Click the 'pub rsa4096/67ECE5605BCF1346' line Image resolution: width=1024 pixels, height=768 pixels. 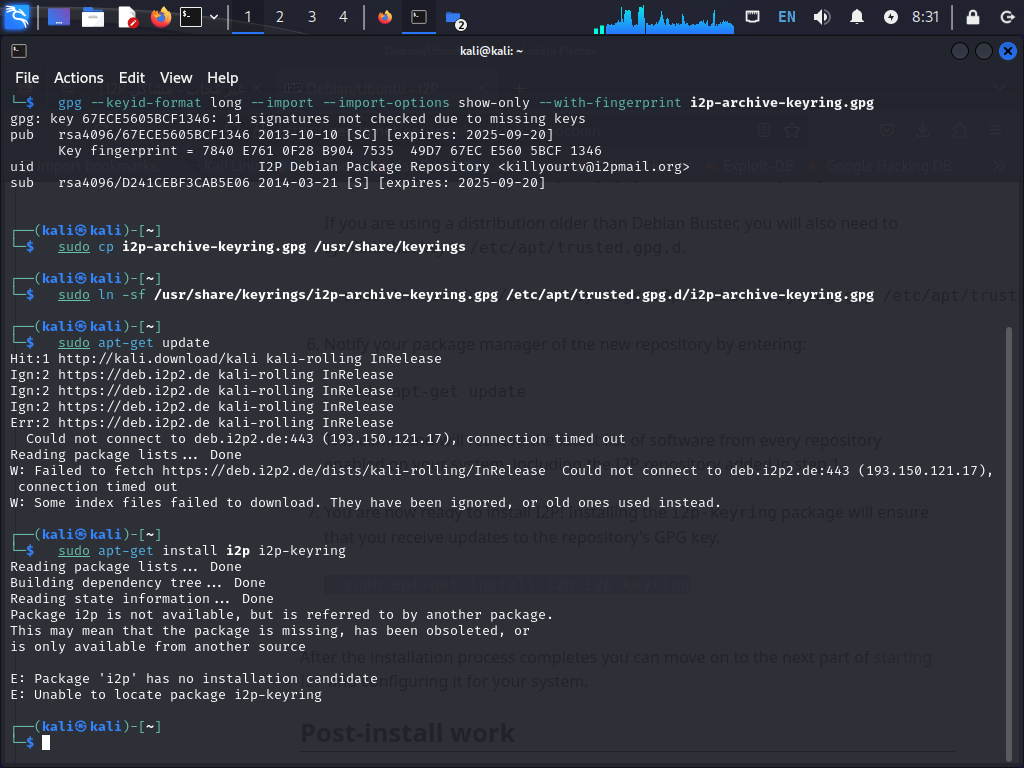[x=281, y=135]
